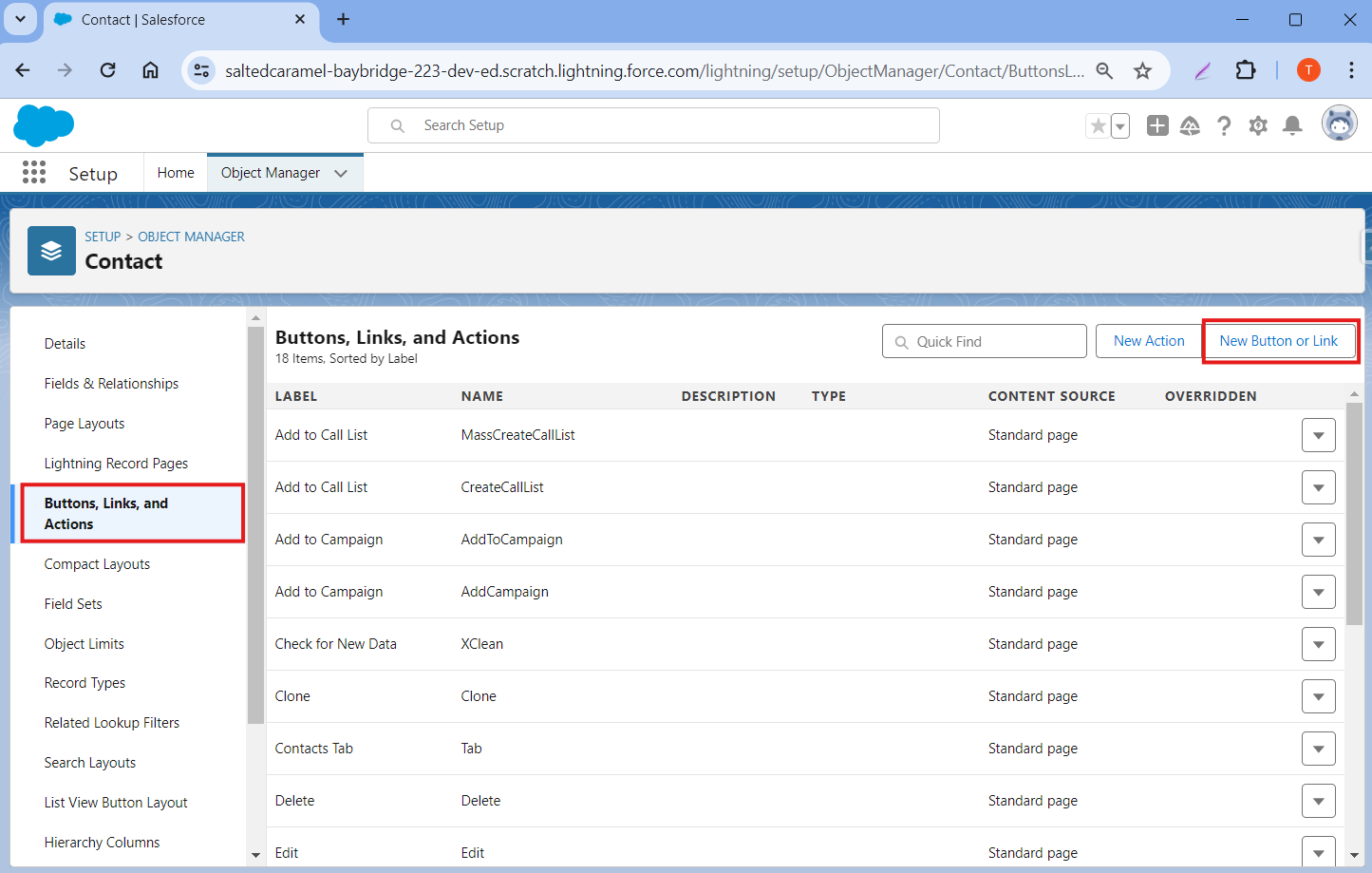Open the Chrome profile T avatar
The image size is (1372, 873).
[1308, 69]
